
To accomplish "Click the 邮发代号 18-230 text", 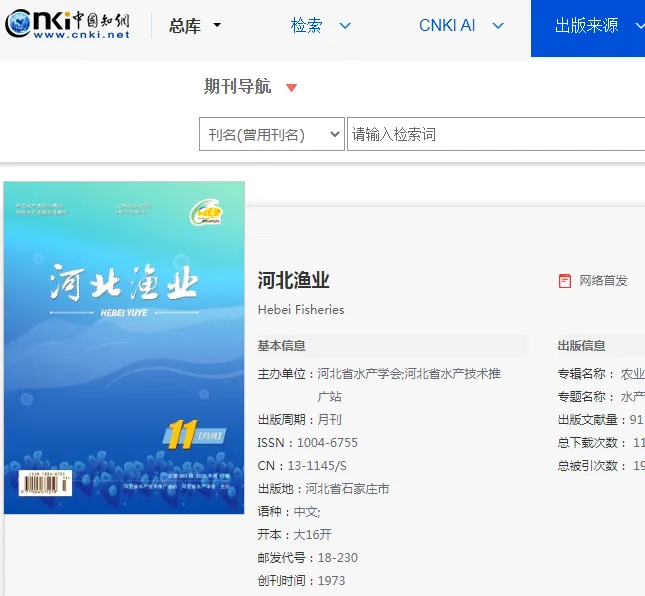I will [x=308, y=558].
